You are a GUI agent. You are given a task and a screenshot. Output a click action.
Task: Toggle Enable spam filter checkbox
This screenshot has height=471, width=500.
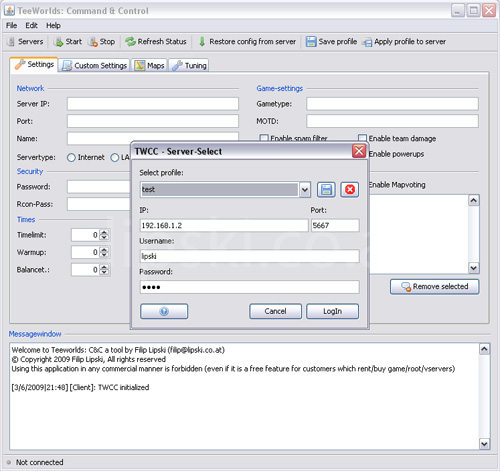pyautogui.click(x=264, y=138)
